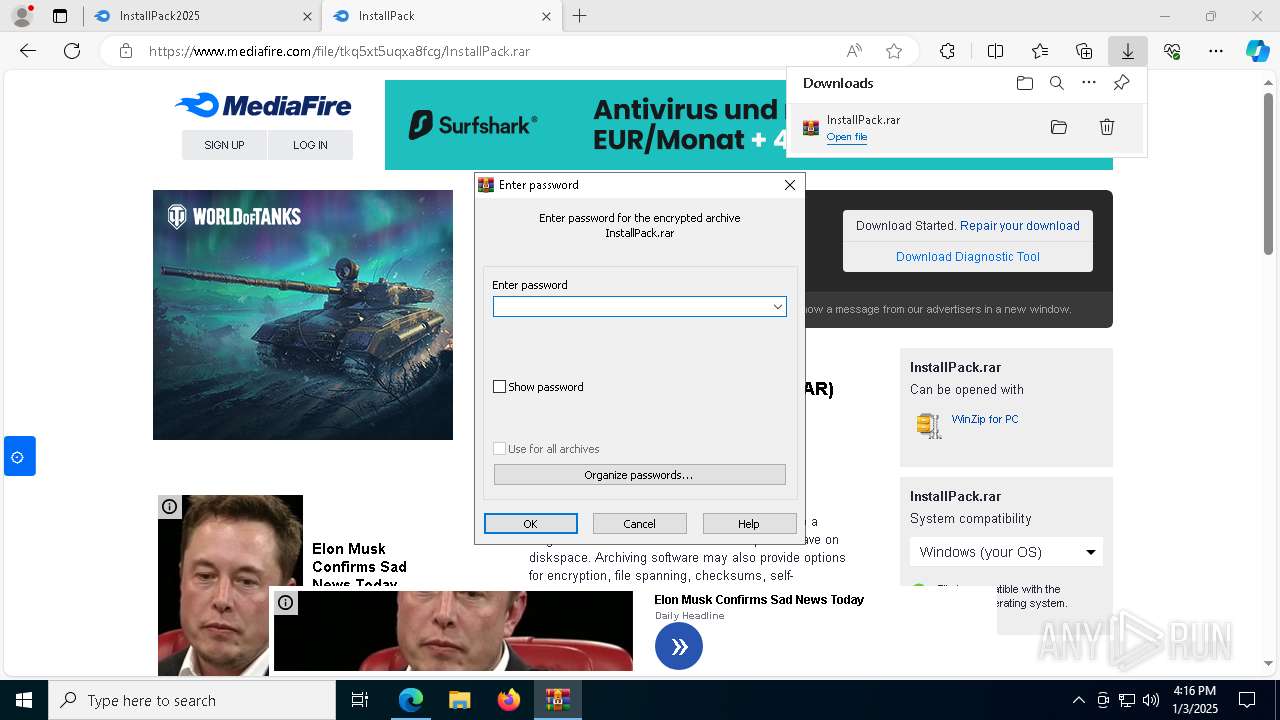Close the InstallPack2025 tab
The image size is (1280, 720).
[x=307, y=16]
